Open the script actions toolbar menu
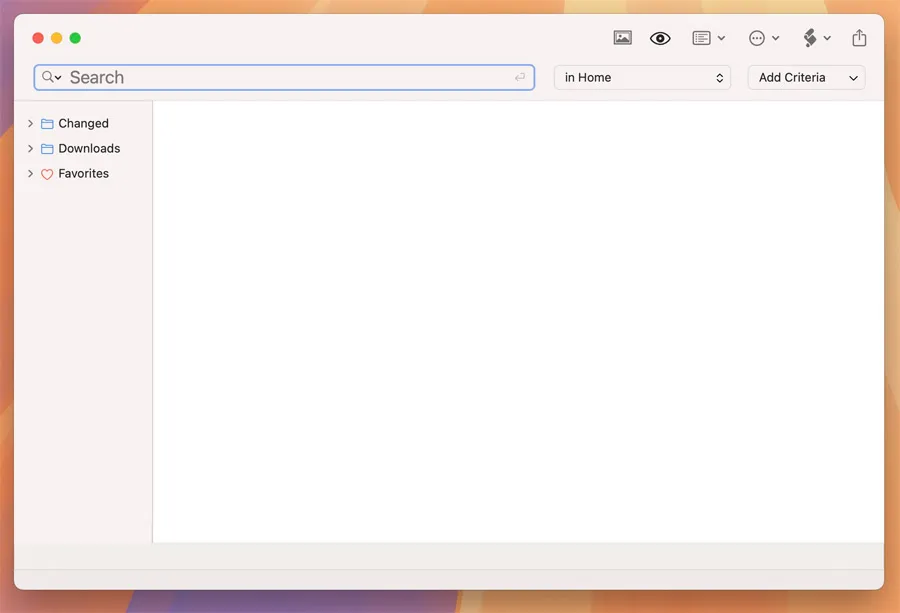The width and height of the screenshot is (900, 613). click(x=816, y=38)
